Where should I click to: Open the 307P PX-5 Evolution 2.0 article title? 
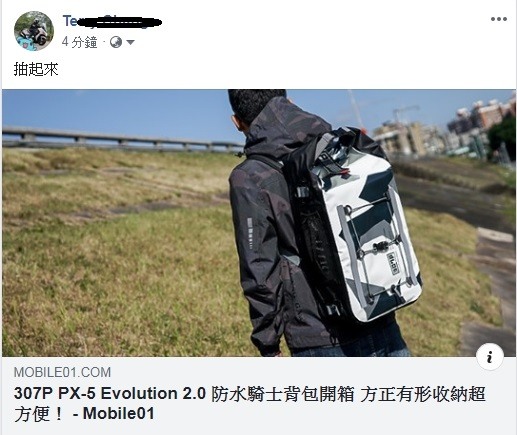click(250, 403)
